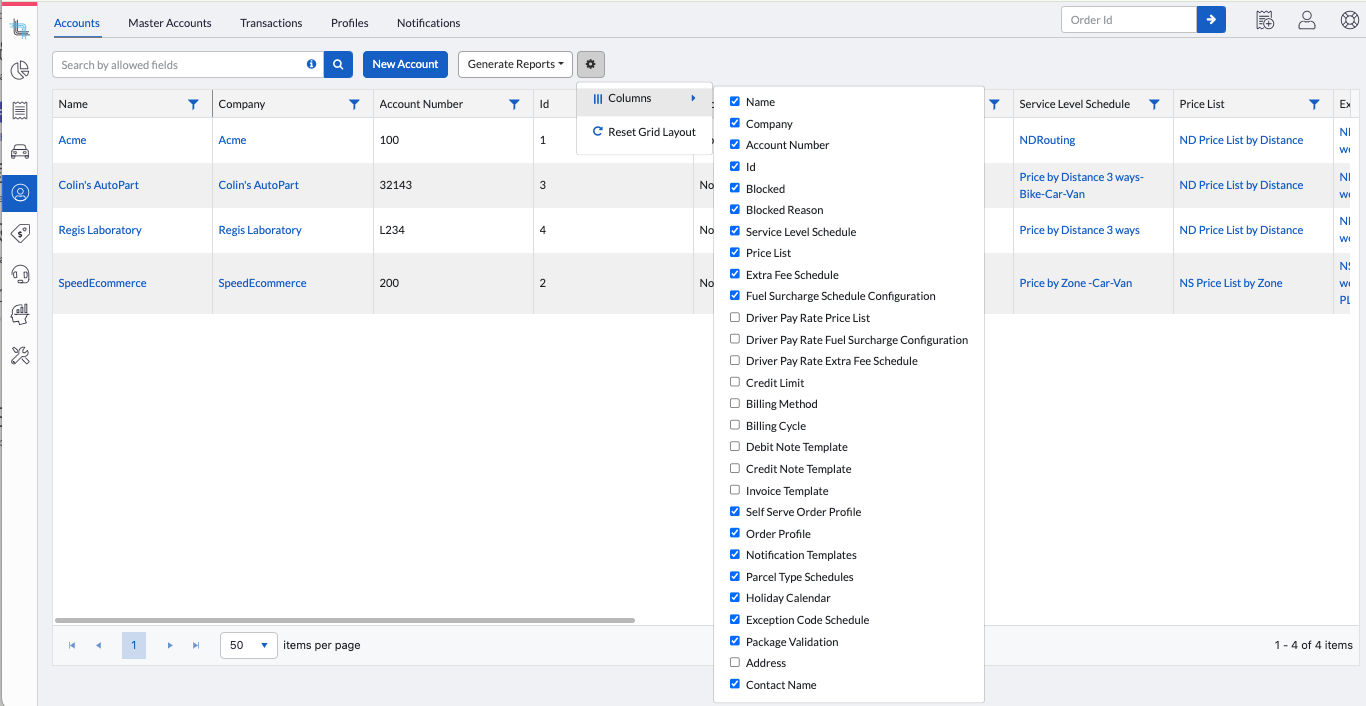Click the search magnifier button
The image size is (1366, 706).
tap(338, 64)
